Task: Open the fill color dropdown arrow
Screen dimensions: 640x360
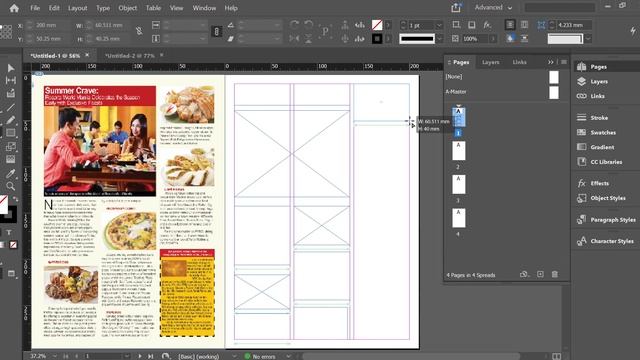Action: tap(388, 25)
